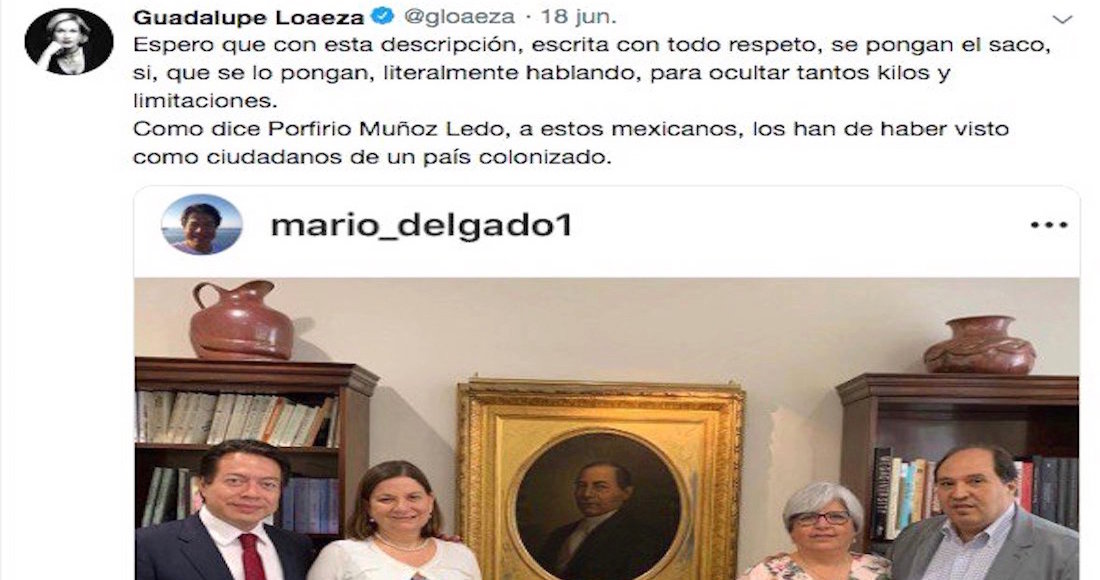Click the framed portrait painting

pyautogui.click(x=600, y=480)
